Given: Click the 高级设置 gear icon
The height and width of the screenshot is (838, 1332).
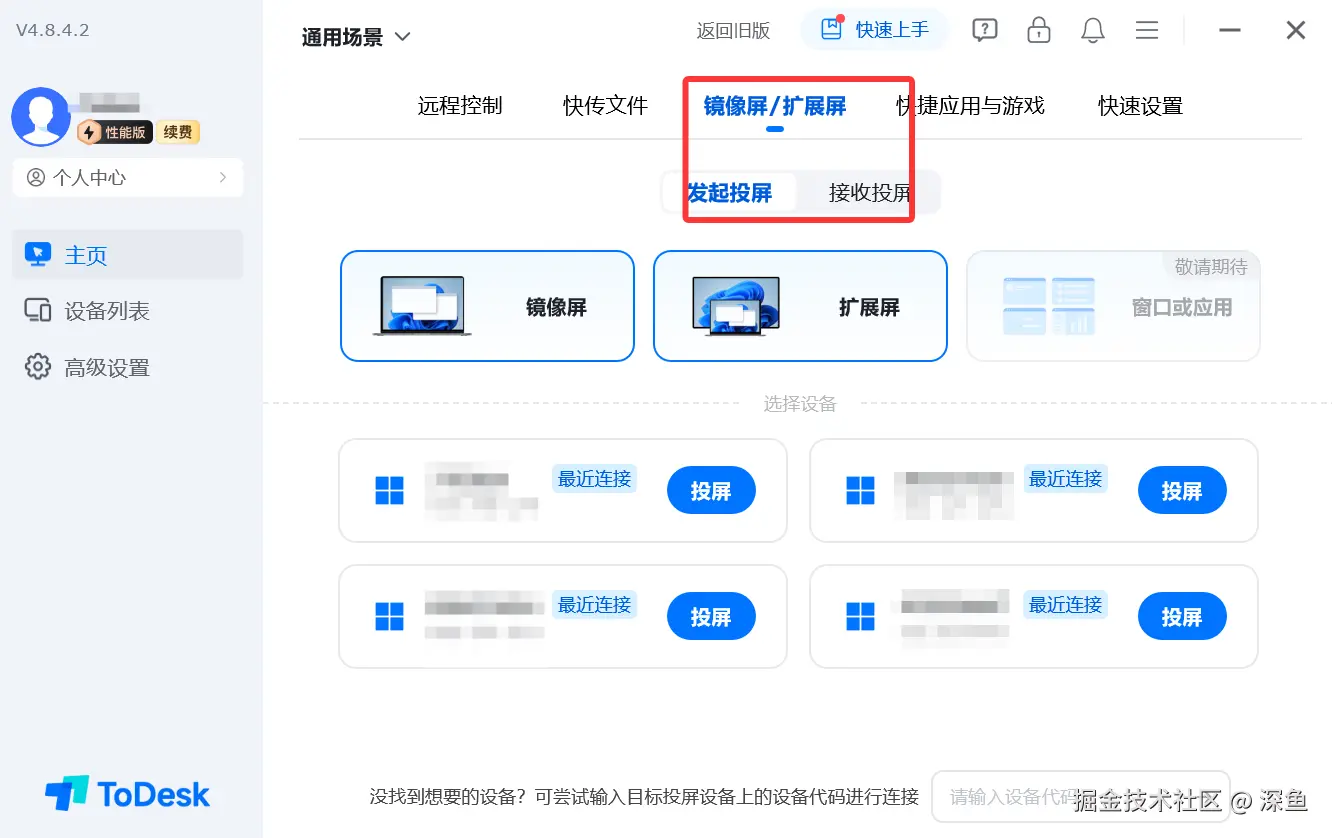Looking at the screenshot, I should tap(38, 367).
